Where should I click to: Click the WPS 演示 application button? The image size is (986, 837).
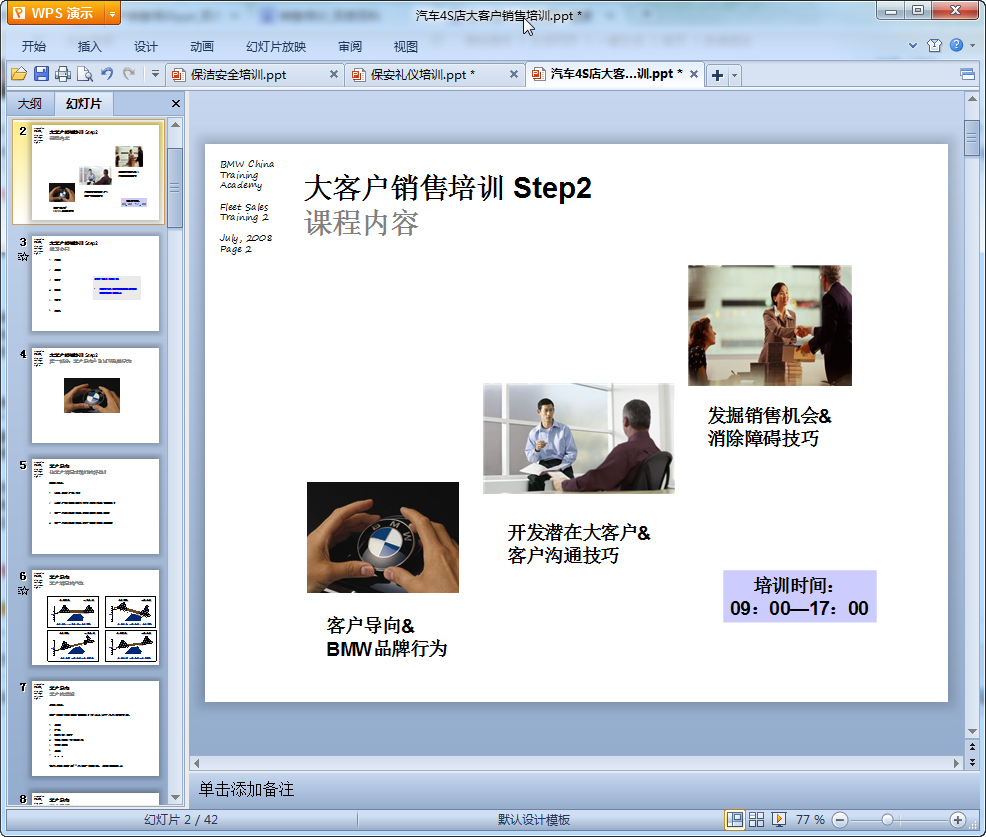56,13
